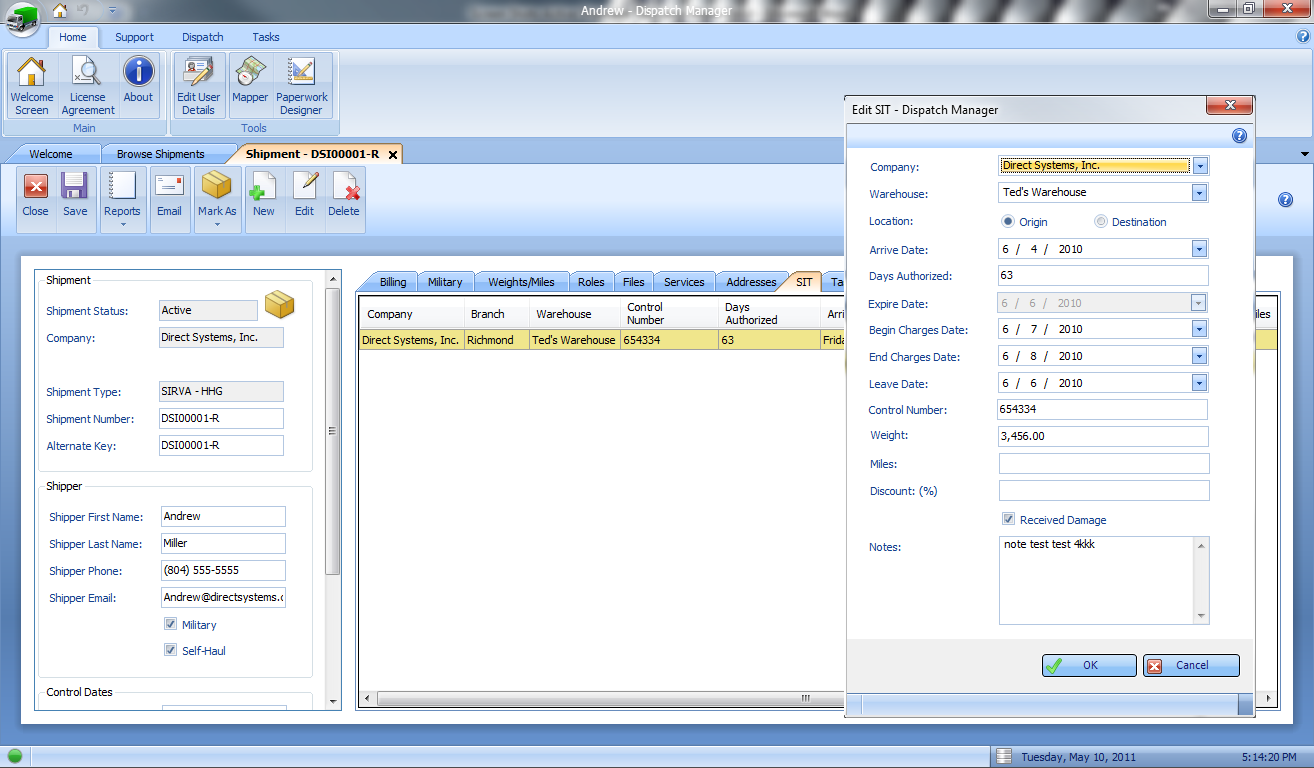Toggle the Received Damage checkbox
Image resolution: width=1314 pixels, height=768 pixels.
pyautogui.click(x=1009, y=520)
